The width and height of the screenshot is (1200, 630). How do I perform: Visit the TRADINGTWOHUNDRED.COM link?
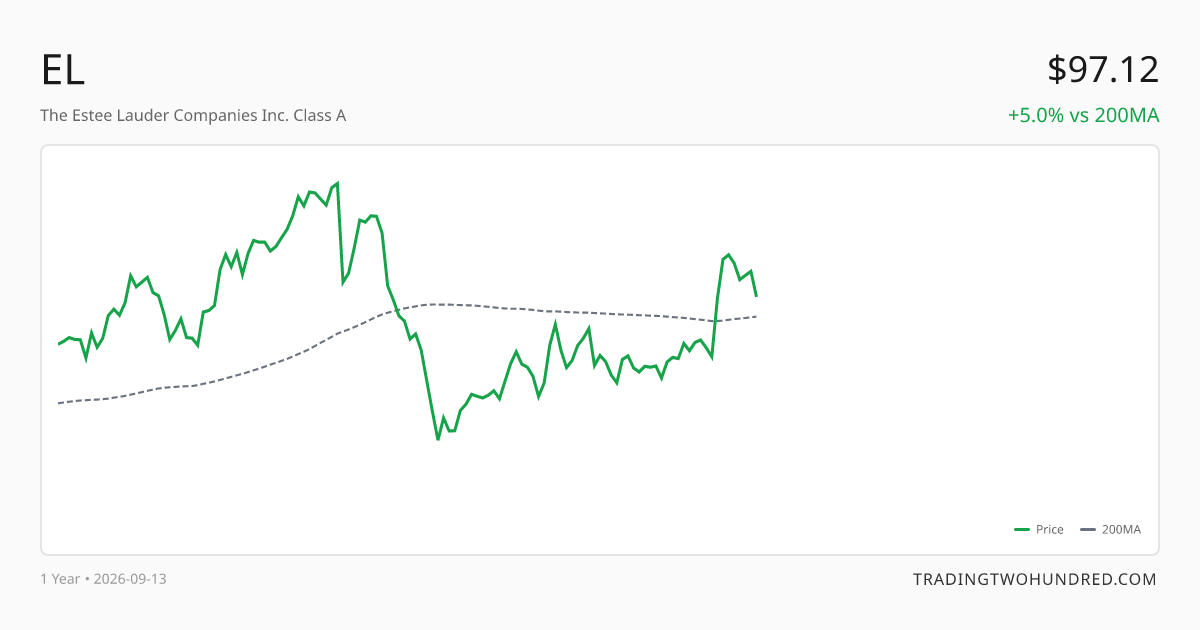coord(1035,579)
